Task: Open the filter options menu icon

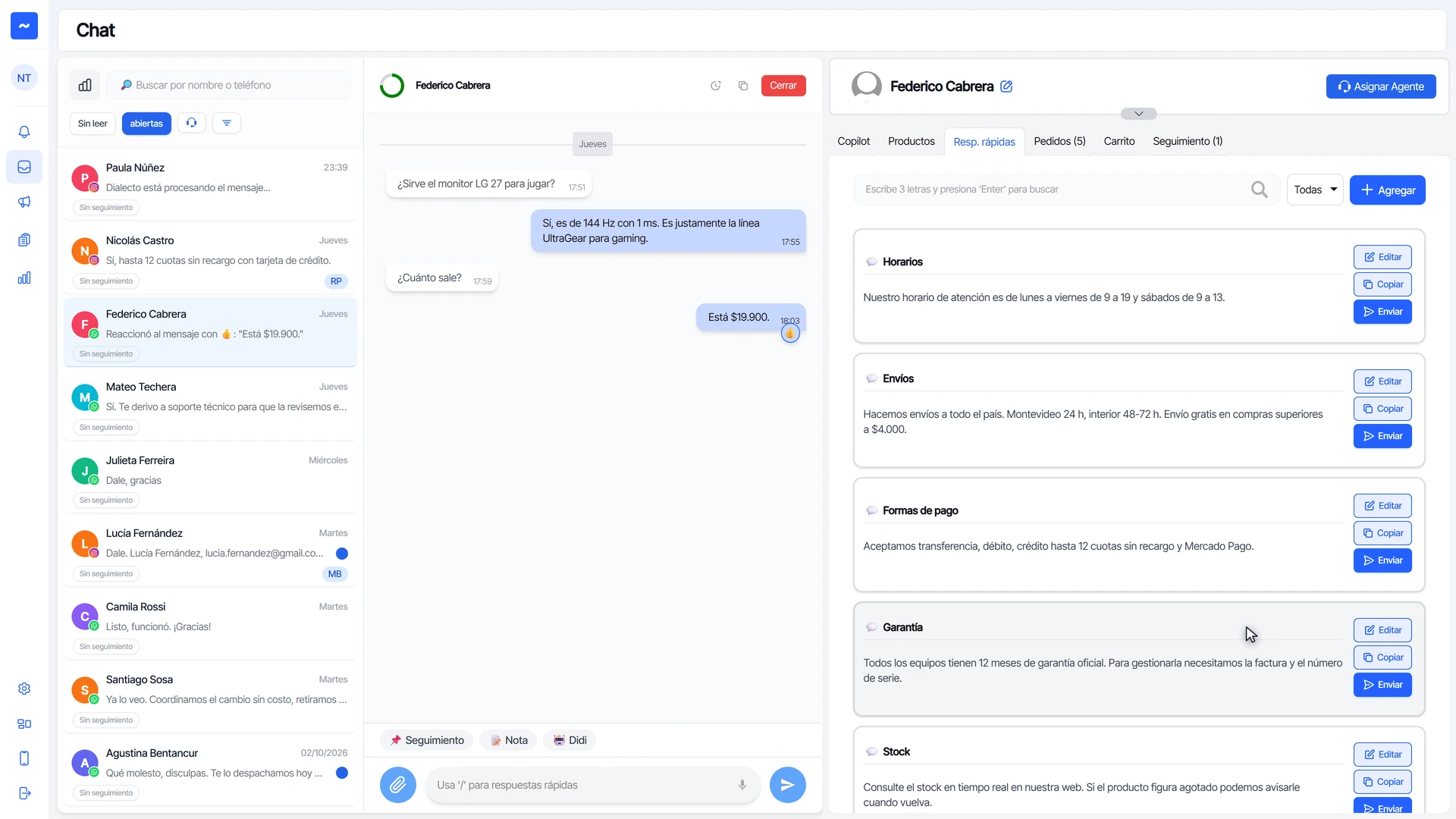Action: (x=227, y=123)
